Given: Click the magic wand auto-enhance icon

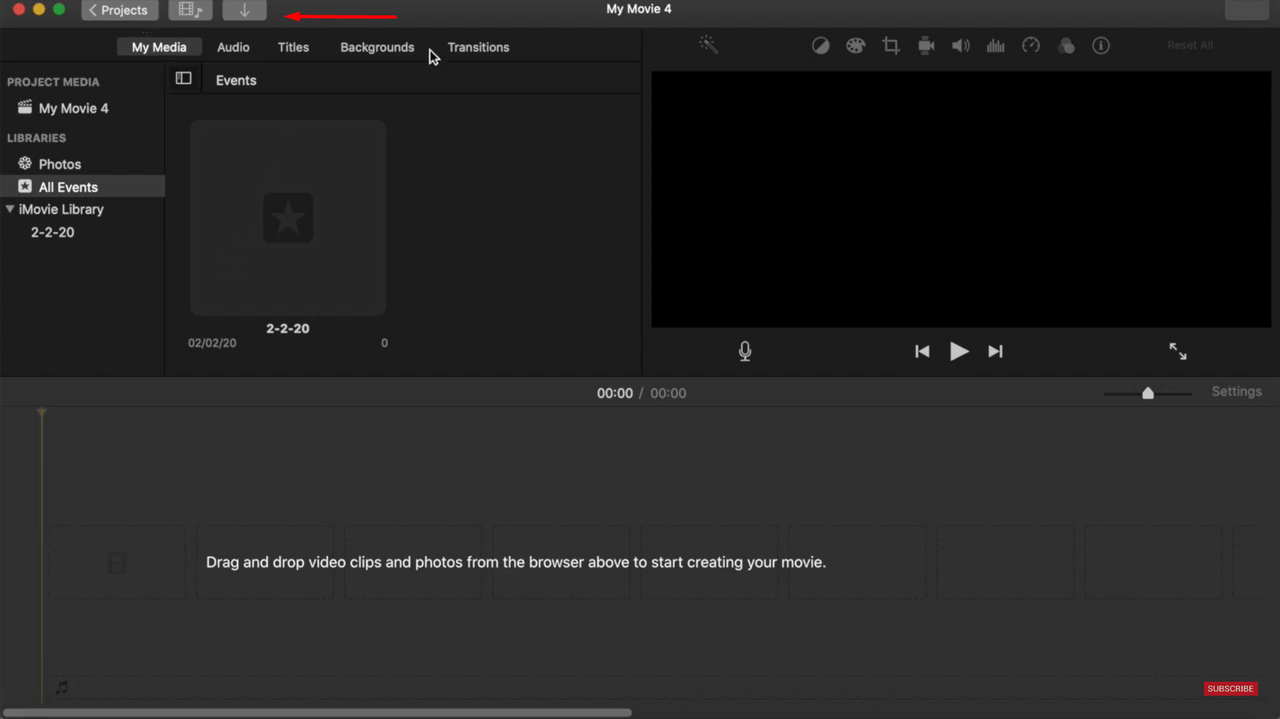Looking at the screenshot, I should tap(708, 45).
